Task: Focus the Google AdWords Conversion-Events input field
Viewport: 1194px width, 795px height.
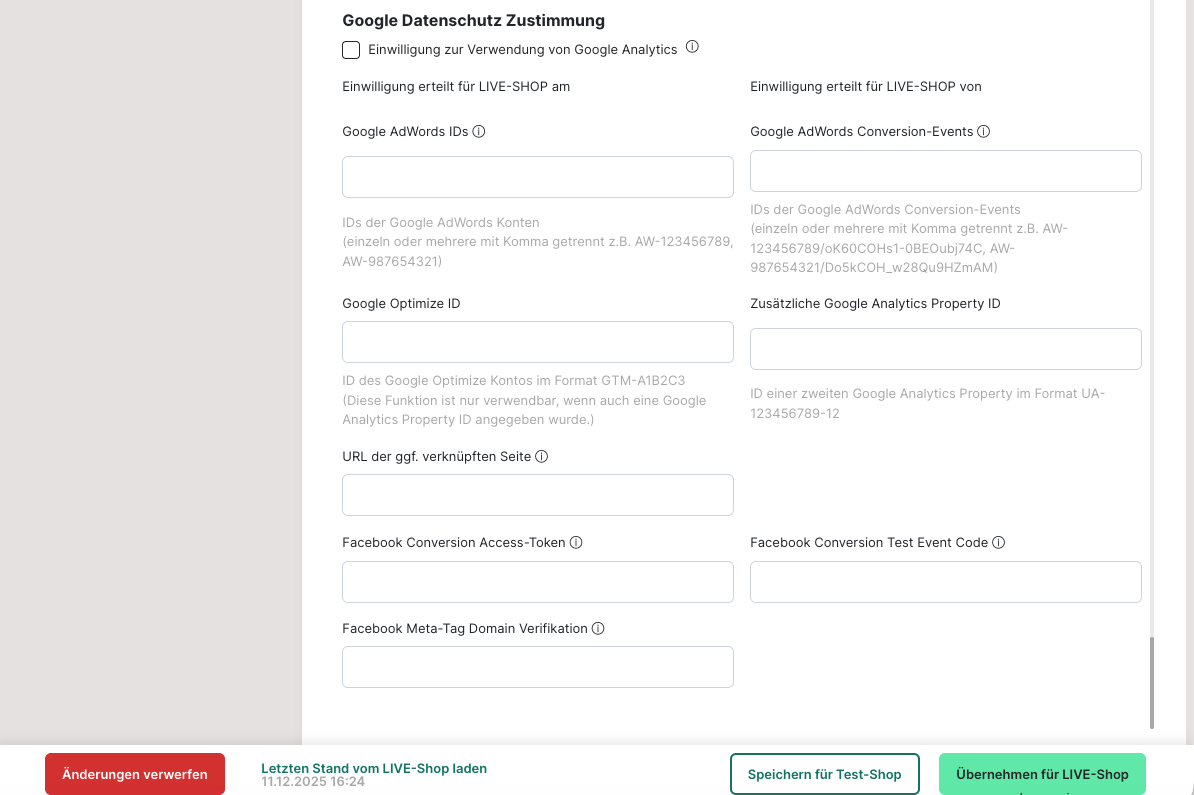Action: 945,171
